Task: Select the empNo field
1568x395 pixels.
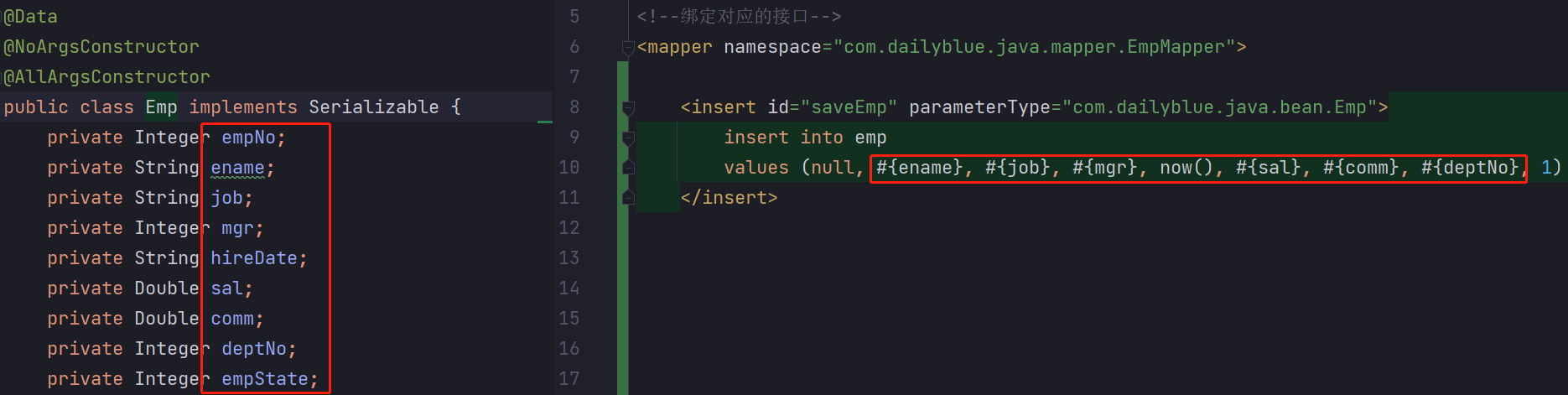Action: pyautogui.click(x=248, y=138)
